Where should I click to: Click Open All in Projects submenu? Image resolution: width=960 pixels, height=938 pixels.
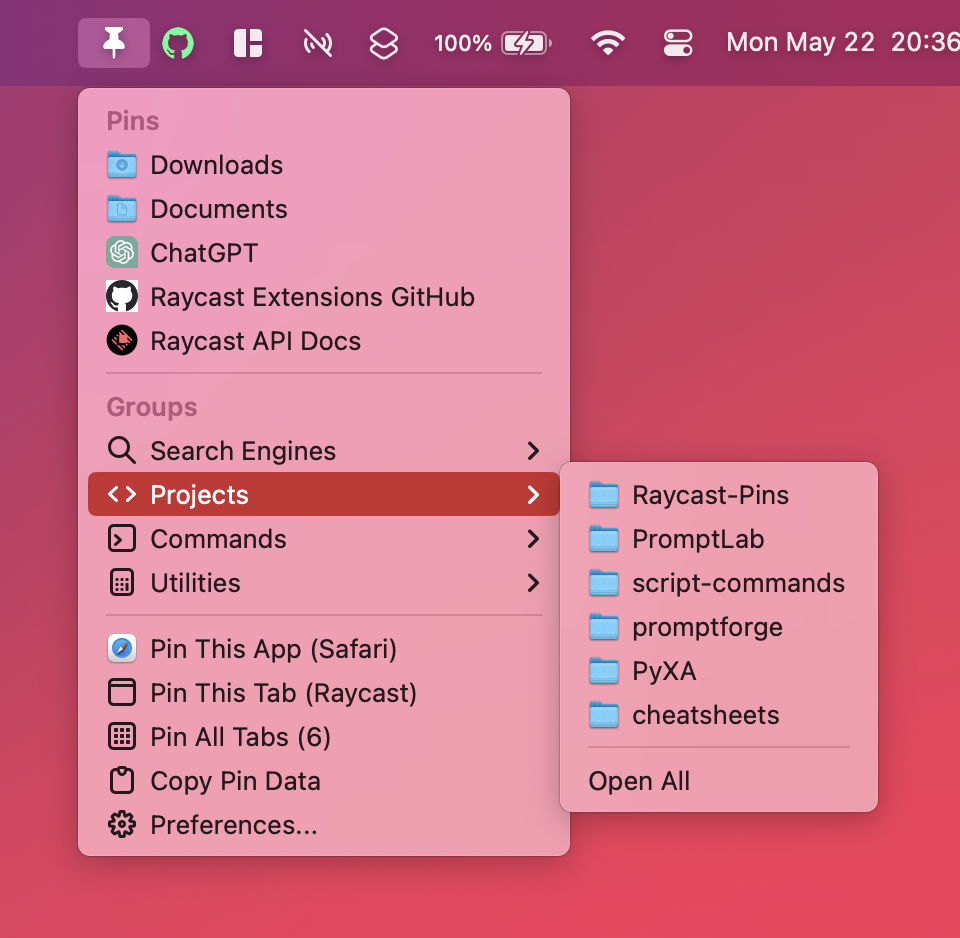(x=639, y=781)
